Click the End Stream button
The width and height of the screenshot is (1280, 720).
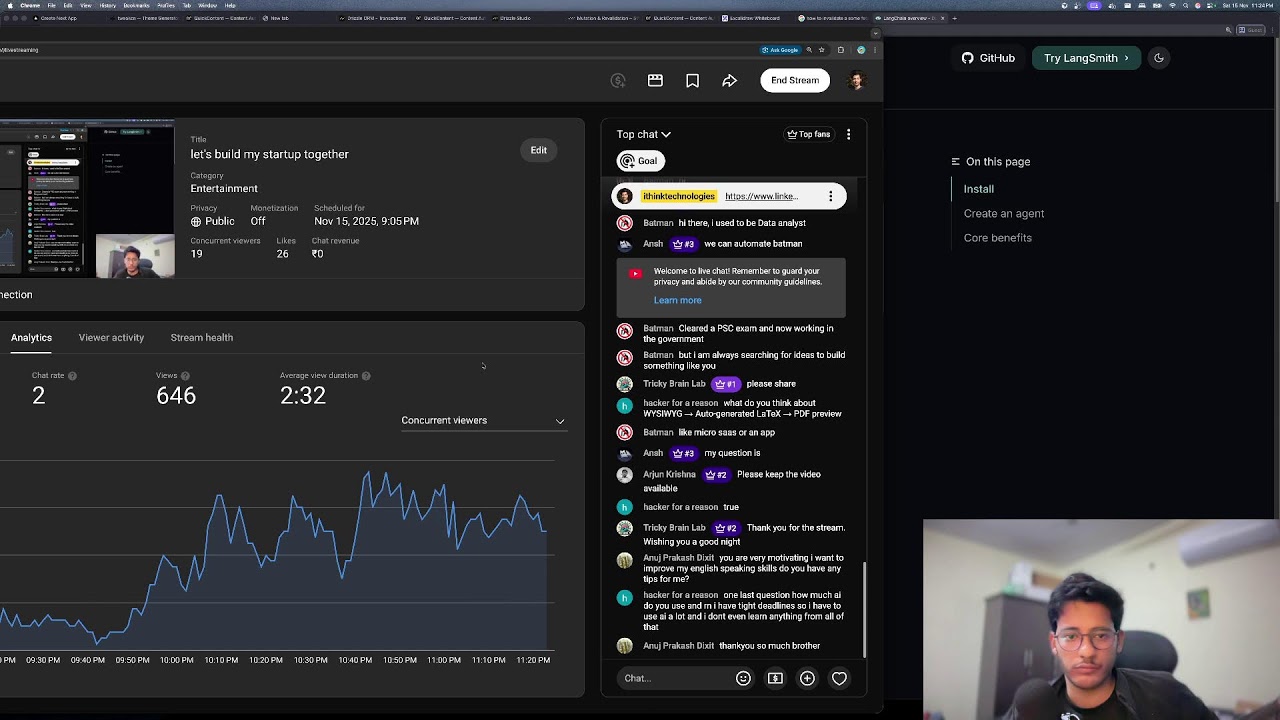click(795, 80)
